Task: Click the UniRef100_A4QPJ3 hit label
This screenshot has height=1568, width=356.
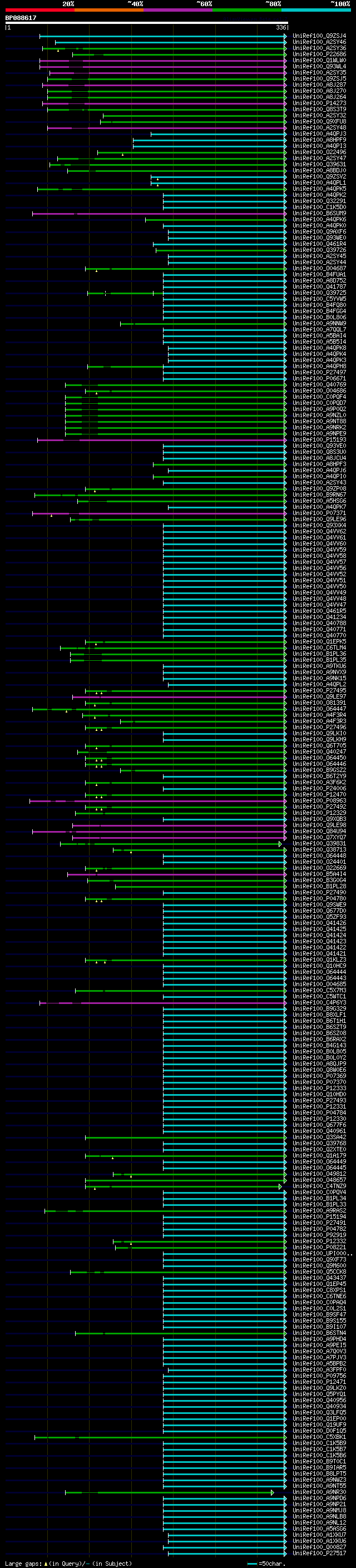Action: 319,134
